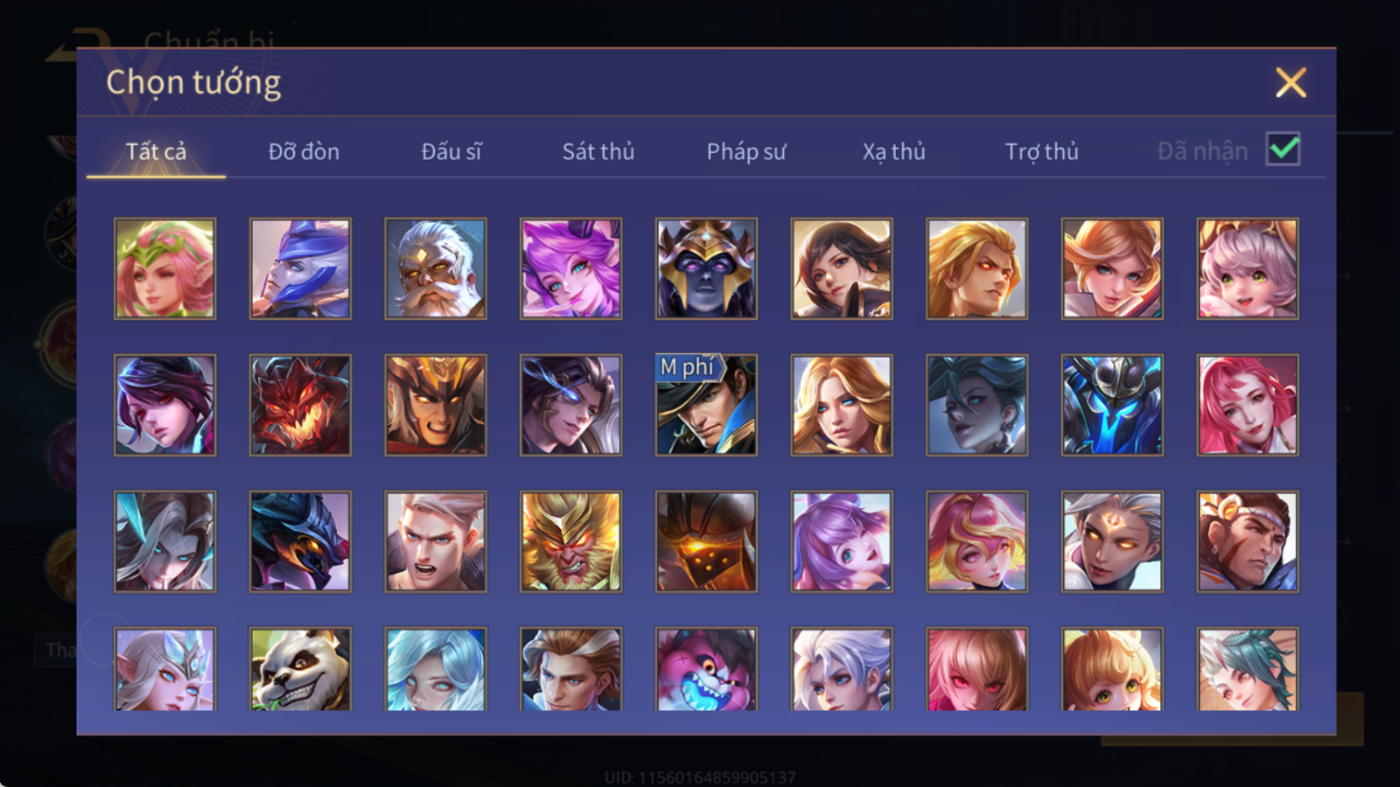Switch to the 'Đỡ đòn' tab
The width and height of the screenshot is (1400, 787).
pos(304,152)
